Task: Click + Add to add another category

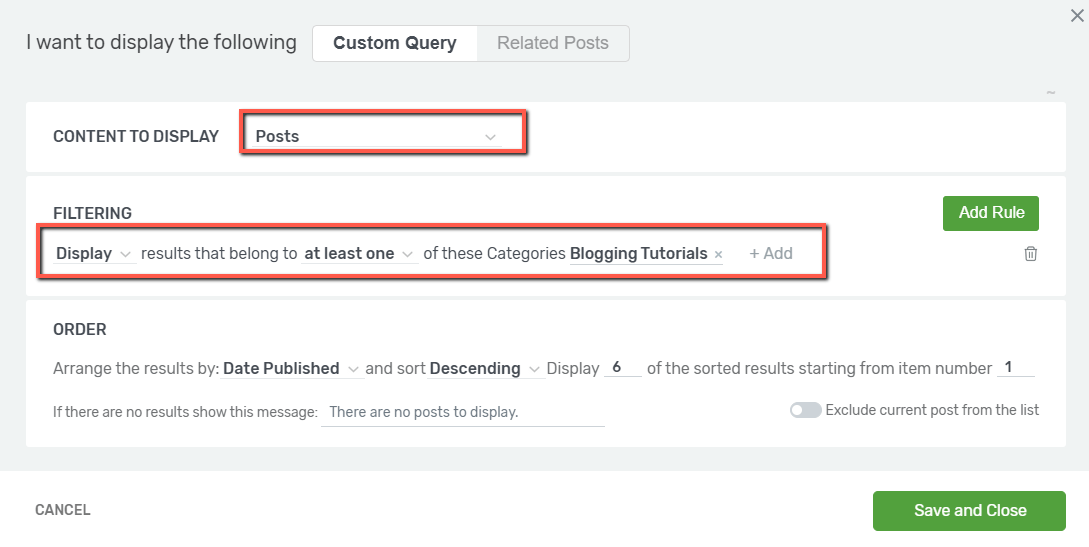Action: (771, 254)
